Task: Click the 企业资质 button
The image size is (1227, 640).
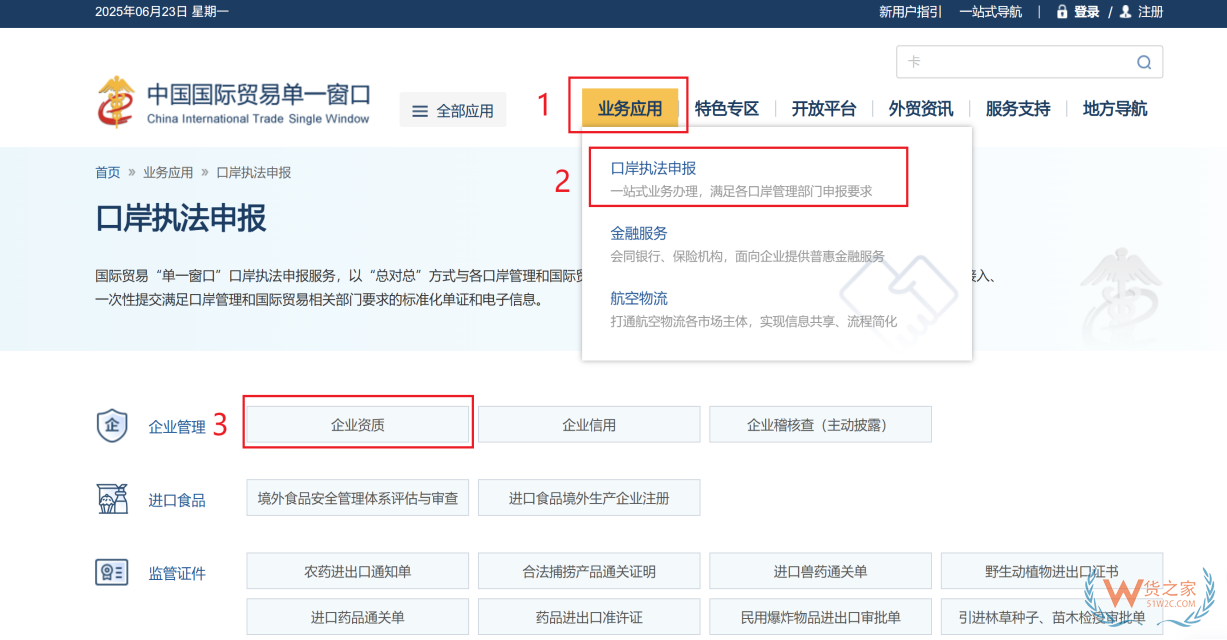Action: point(357,423)
